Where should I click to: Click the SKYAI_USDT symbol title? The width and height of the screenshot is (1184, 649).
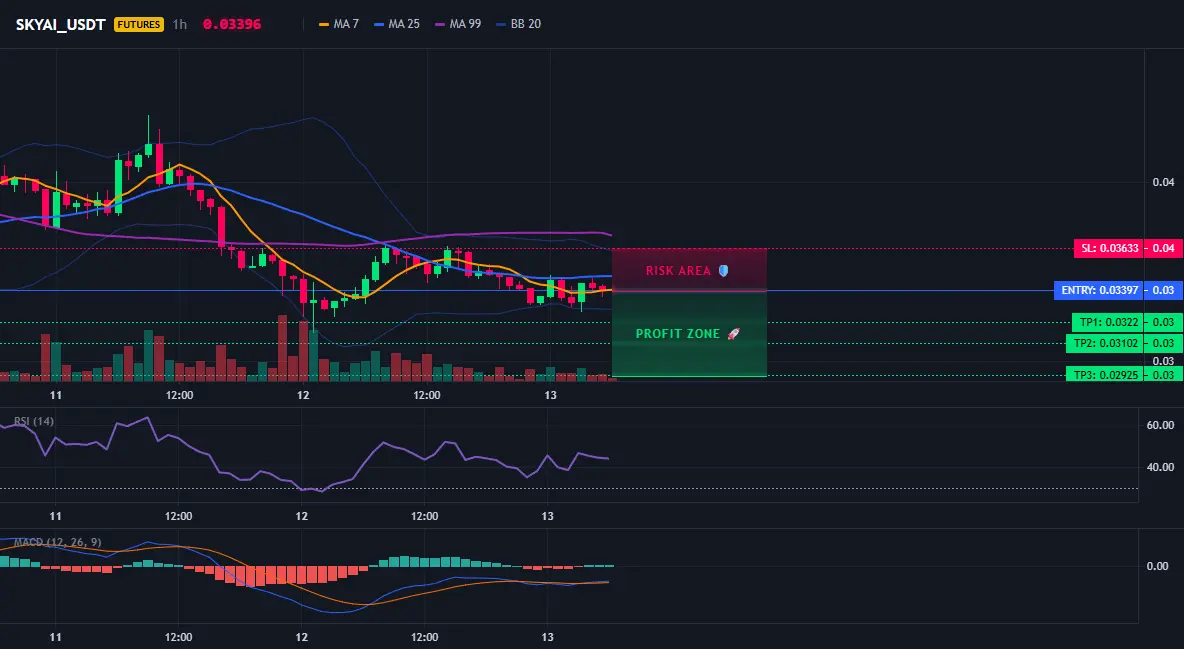pyautogui.click(x=60, y=24)
